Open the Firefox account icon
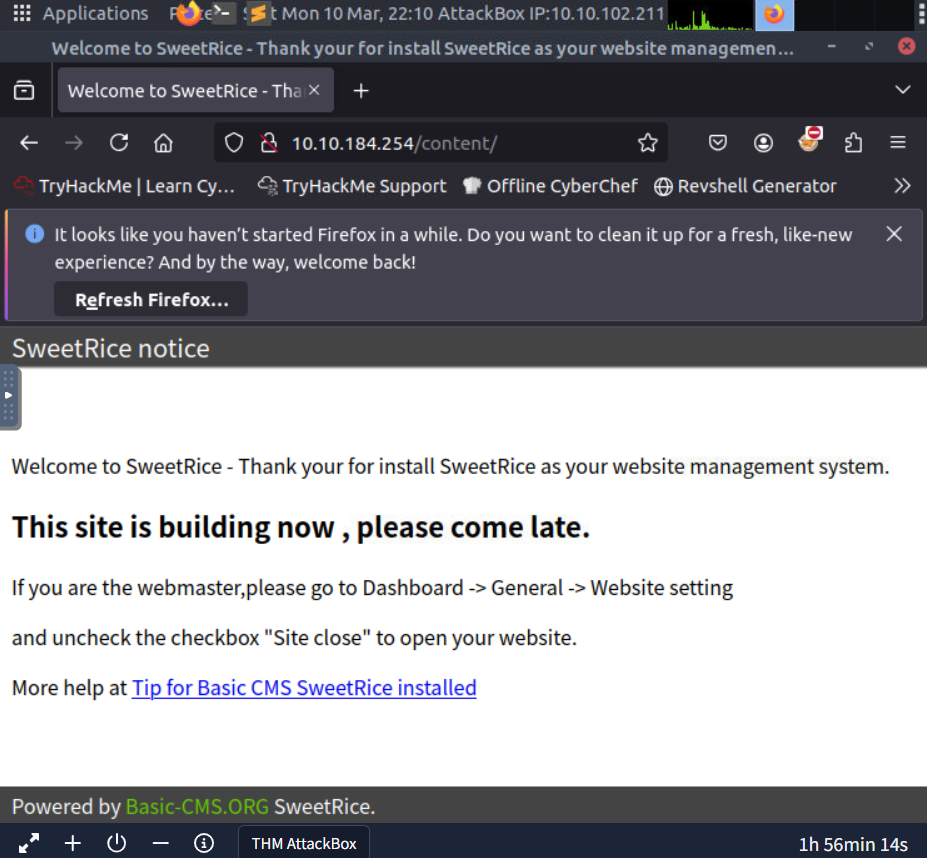 (x=763, y=143)
